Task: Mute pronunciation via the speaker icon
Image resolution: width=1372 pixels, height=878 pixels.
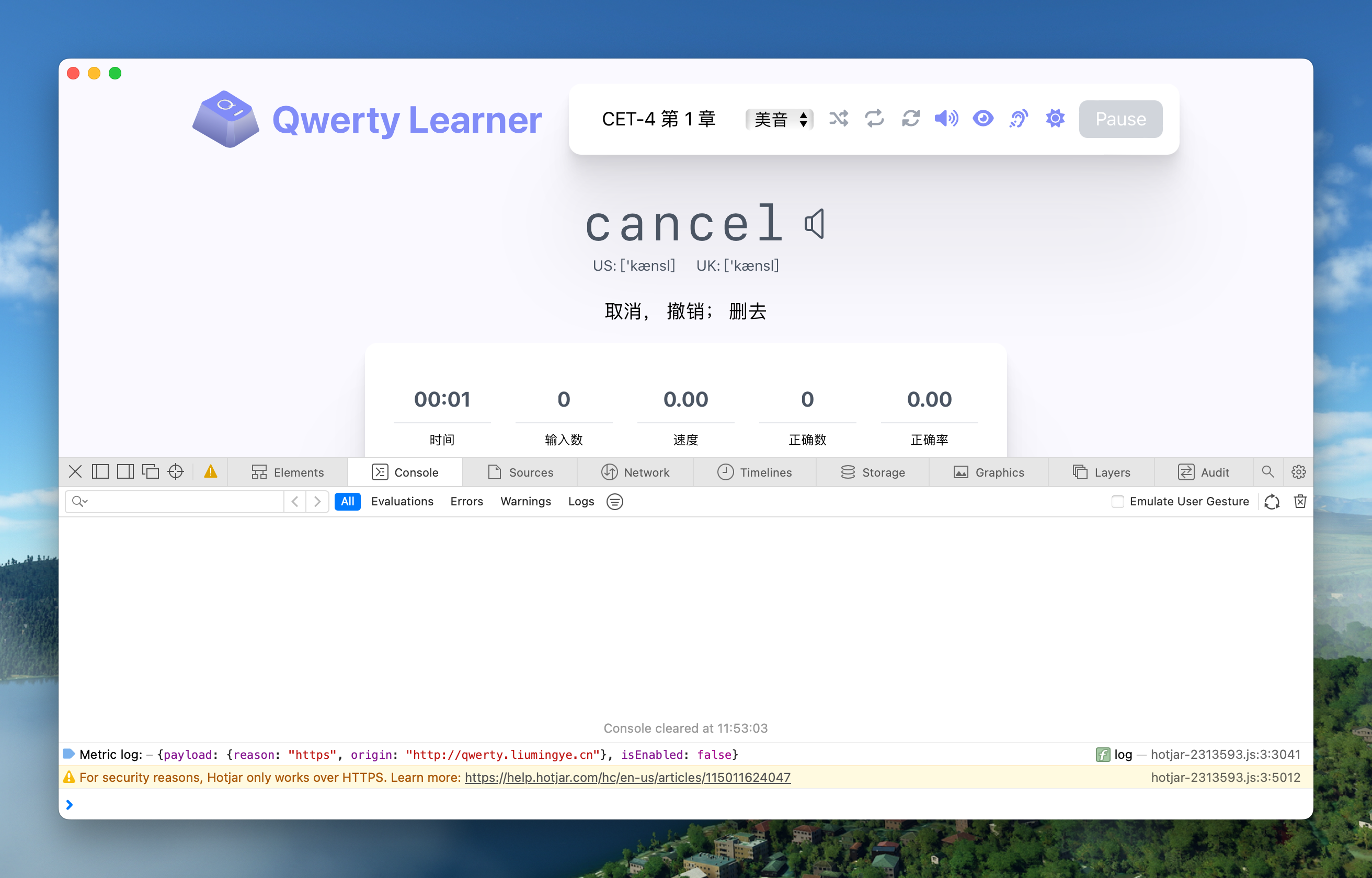Action: coord(946,119)
